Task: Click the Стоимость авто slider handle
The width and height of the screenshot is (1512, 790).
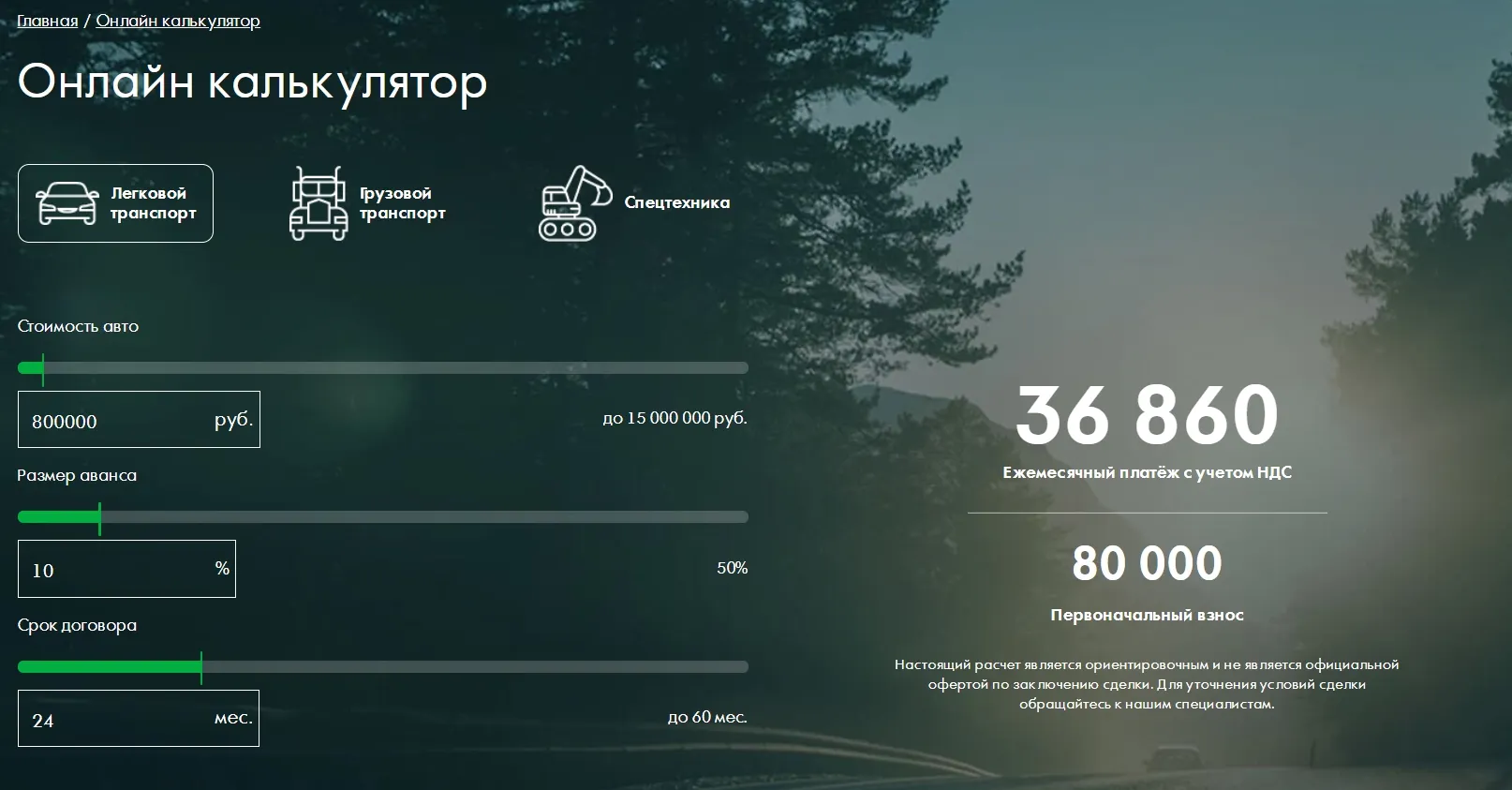Action: 42,368
